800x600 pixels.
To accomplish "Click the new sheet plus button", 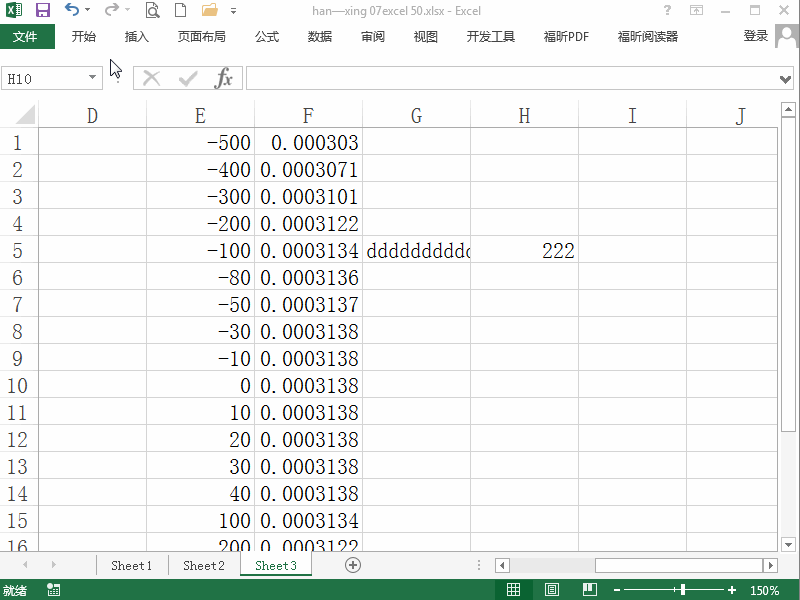I will point(350,565).
